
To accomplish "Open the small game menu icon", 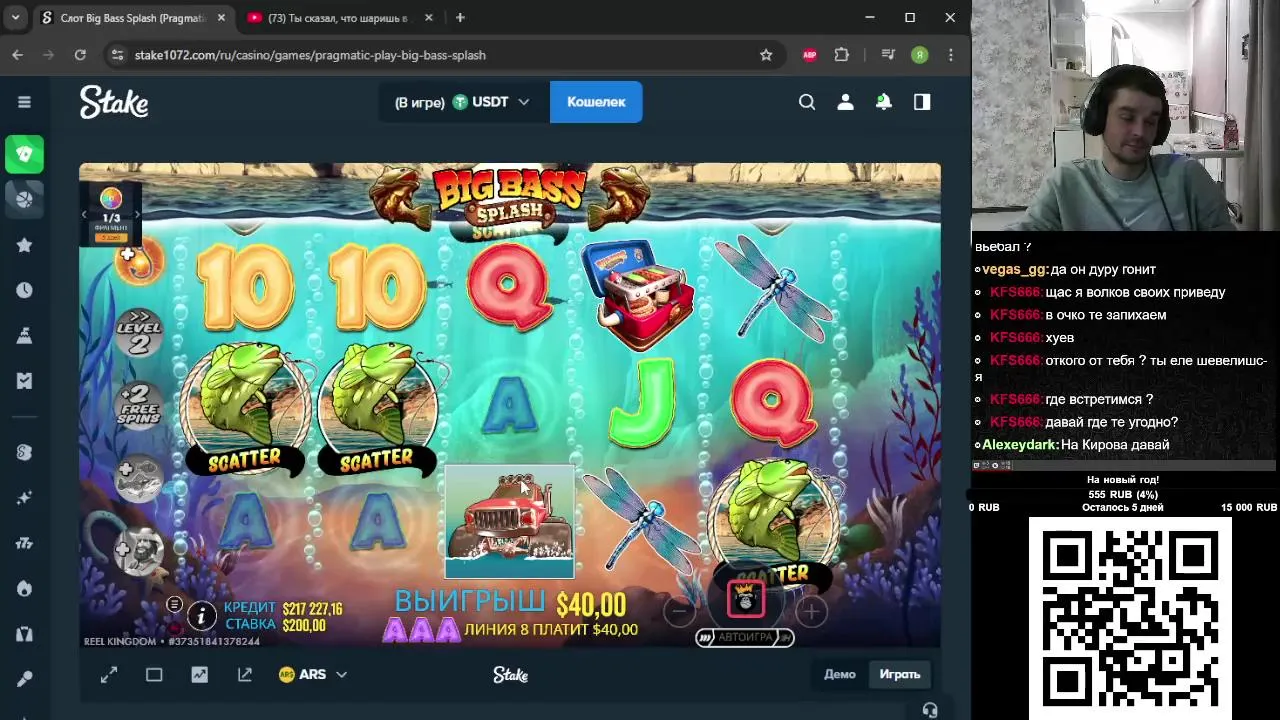I will (174, 604).
